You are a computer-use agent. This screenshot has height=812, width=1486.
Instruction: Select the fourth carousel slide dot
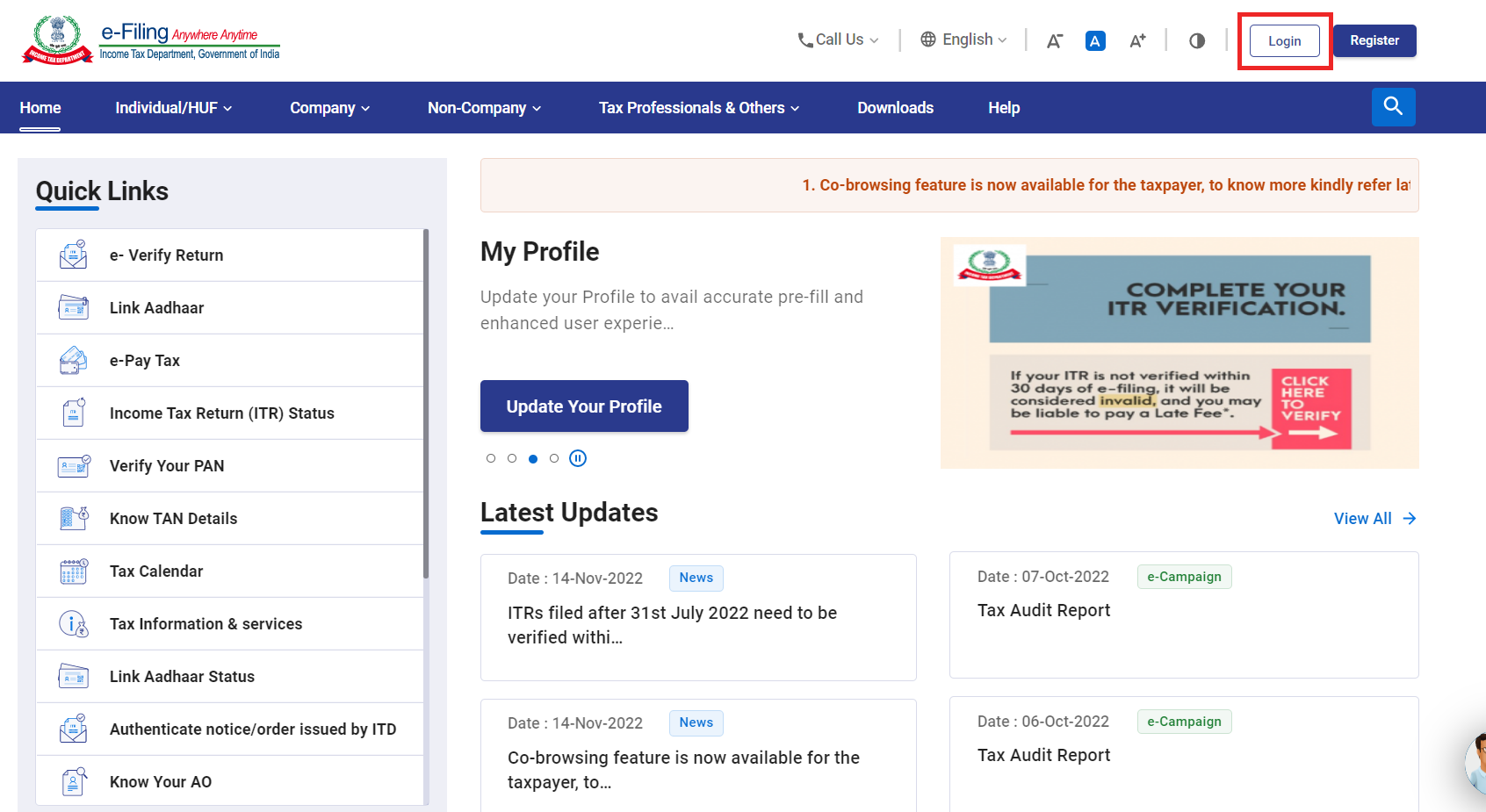pyautogui.click(x=554, y=458)
